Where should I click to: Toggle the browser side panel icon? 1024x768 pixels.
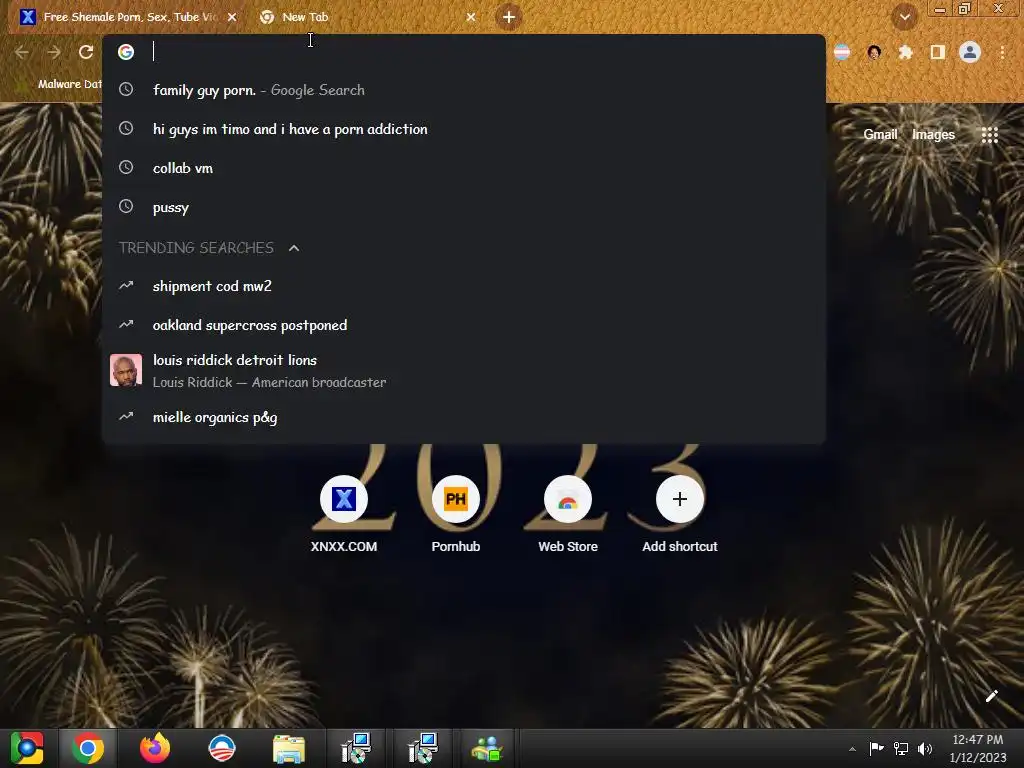(938, 52)
